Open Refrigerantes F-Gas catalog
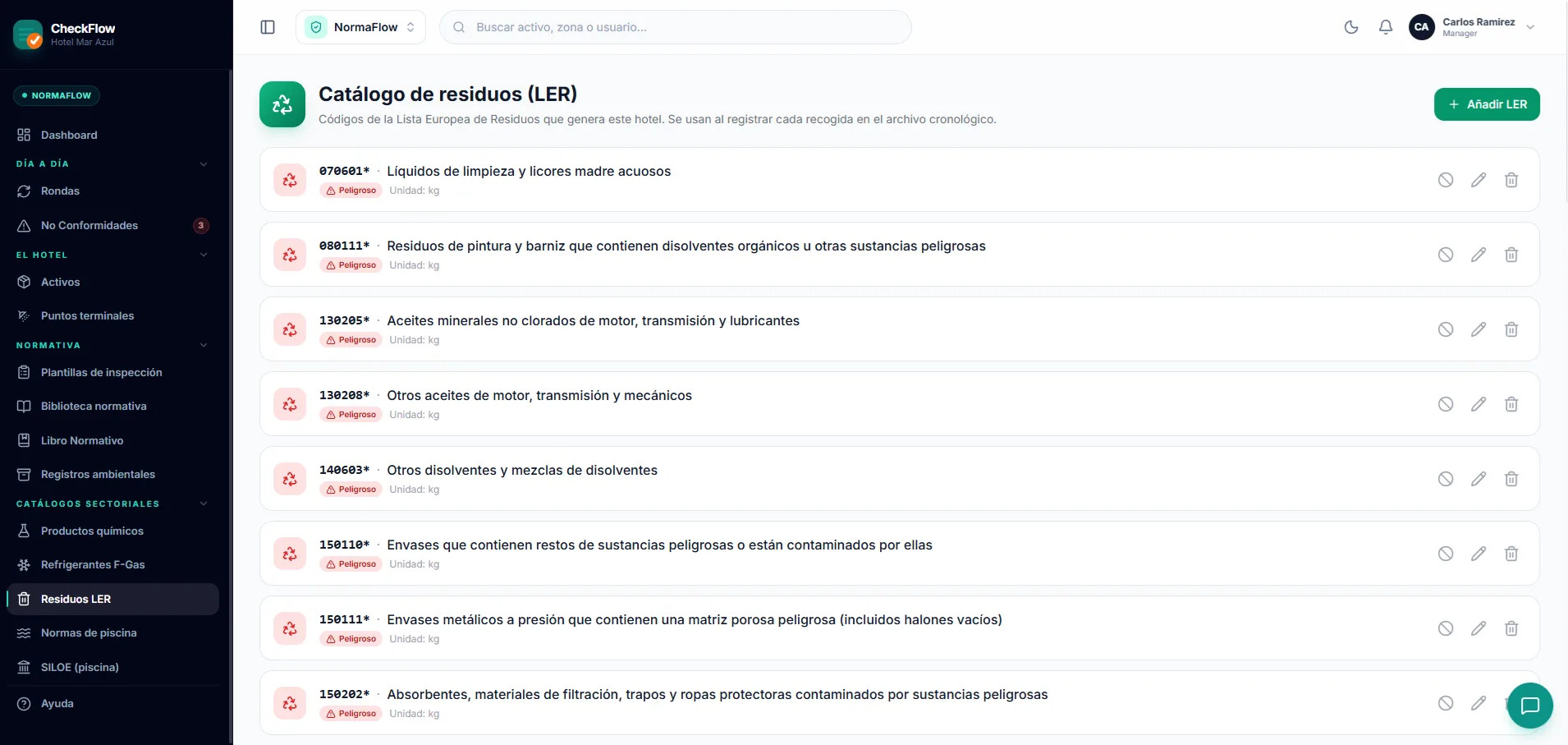 (112, 564)
